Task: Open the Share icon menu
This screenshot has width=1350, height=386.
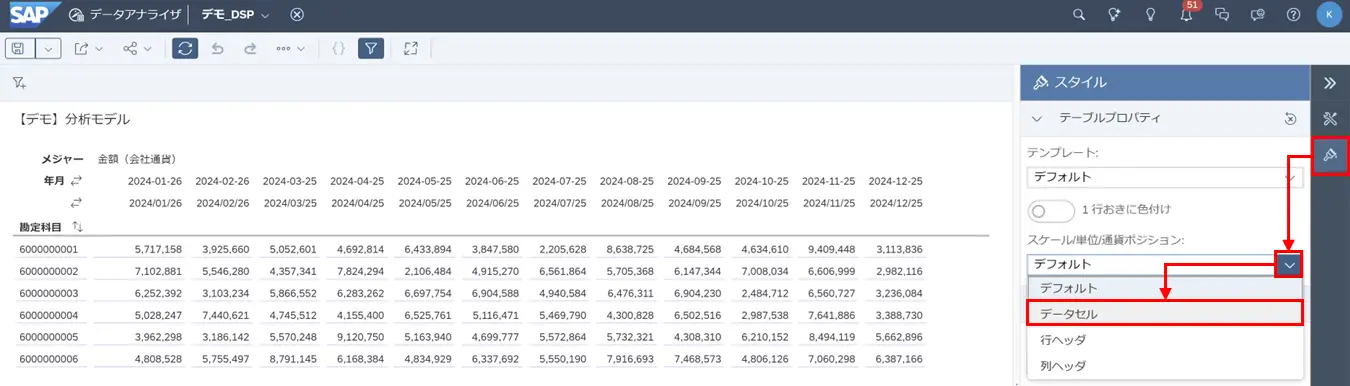Action: pos(136,48)
